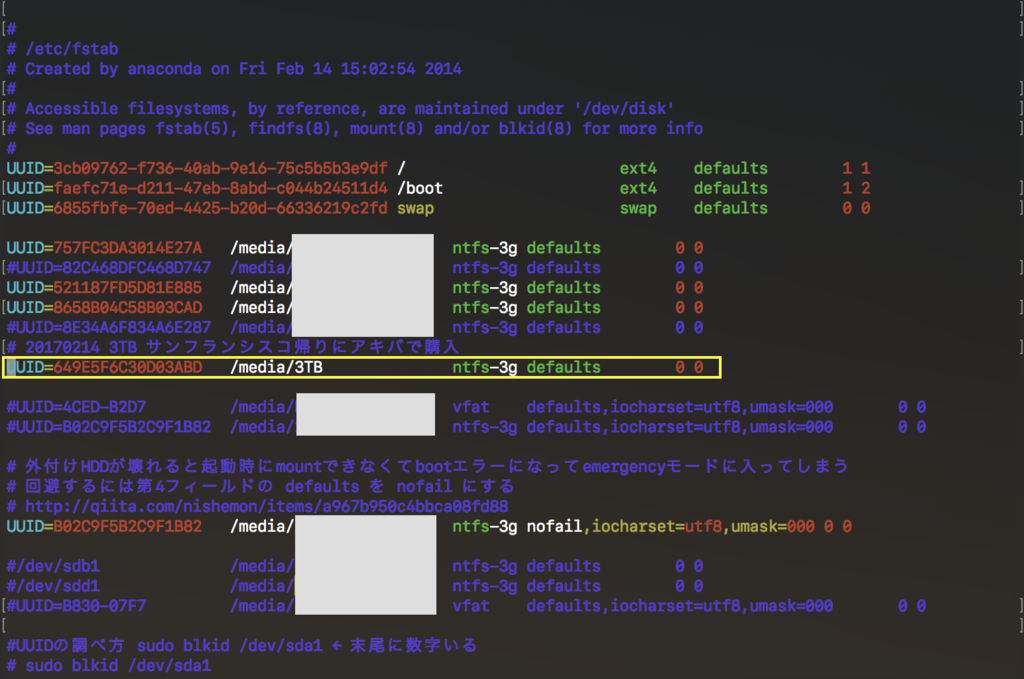Click UUID=521187FD5D81E885 entry
Image resolution: width=1024 pixels, height=679 pixels.
[104, 288]
